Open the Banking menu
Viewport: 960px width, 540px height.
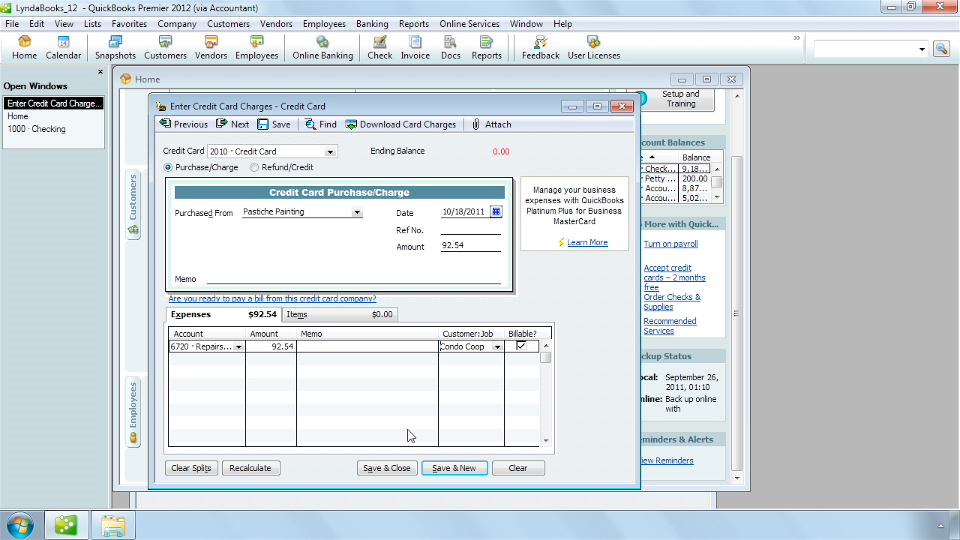[x=372, y=24]
